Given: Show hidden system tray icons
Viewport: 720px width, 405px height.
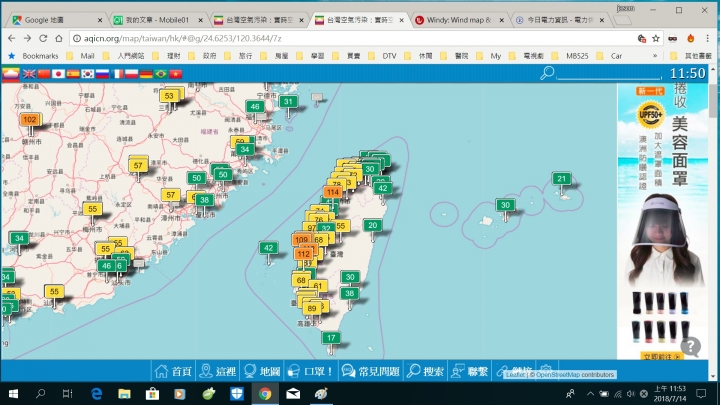Looking at the screenshot, I should click(591, 394).
